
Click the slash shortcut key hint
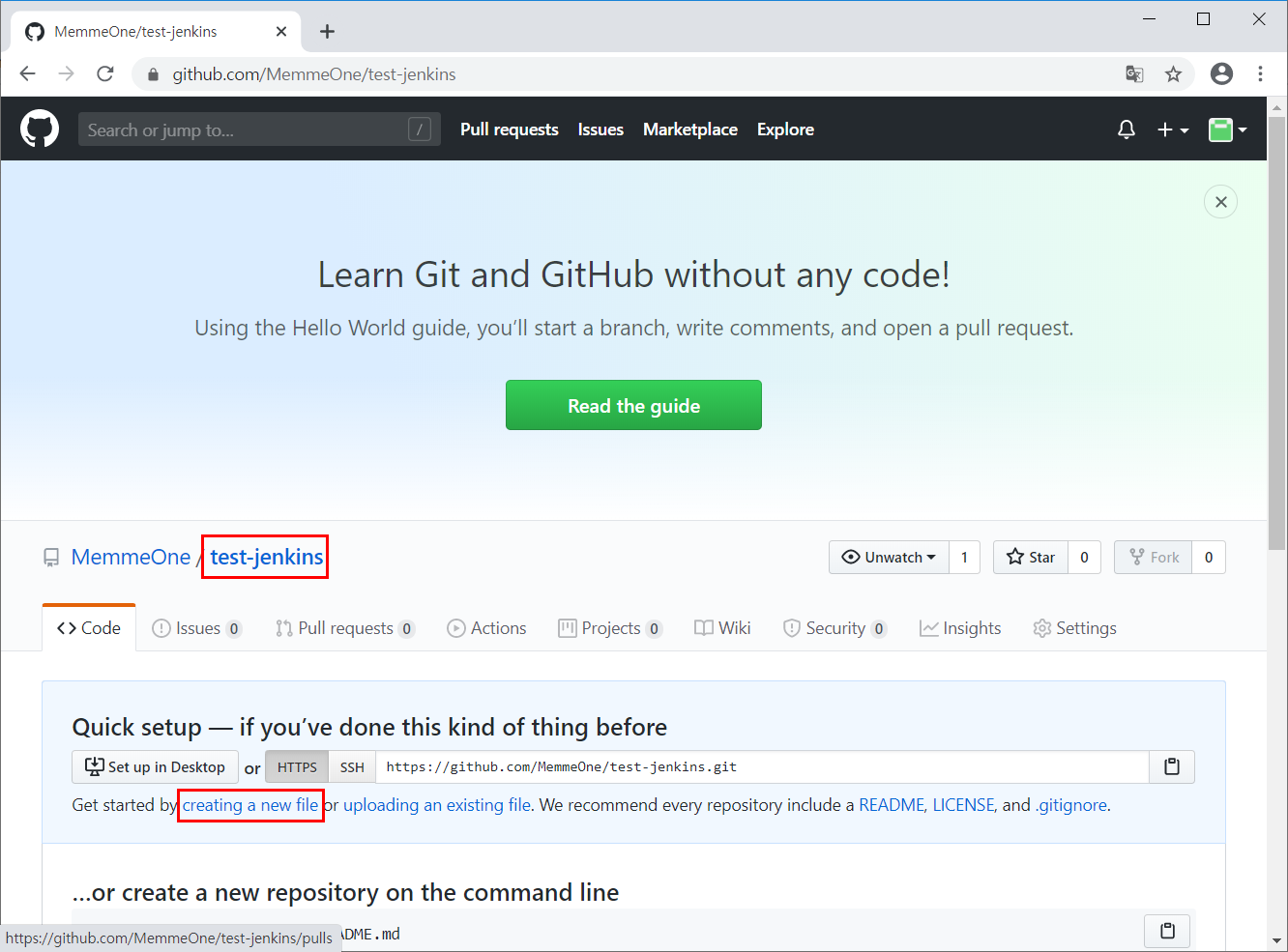click(420, 130)
